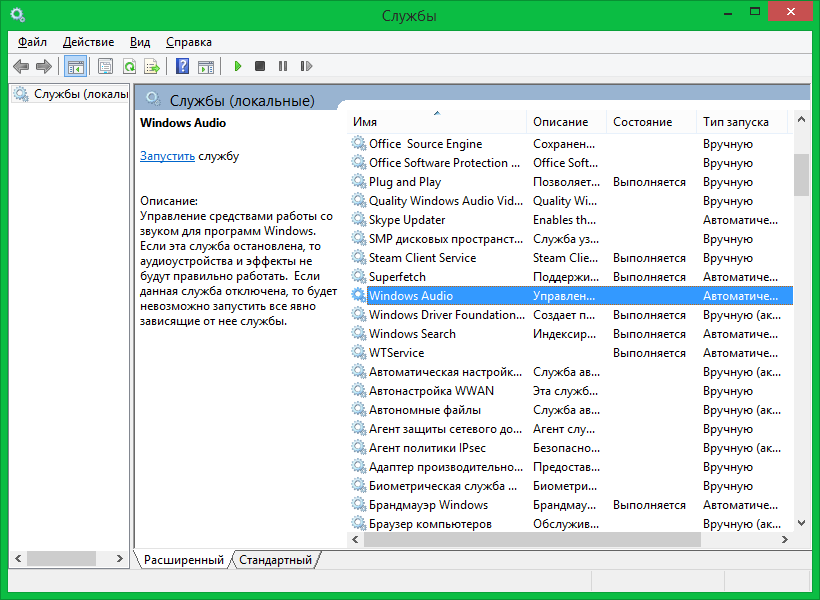The width and height of the screenshot is (820, 600).
Task: Click the Запустить link to start service
Action: pyautogui.click(x=167, y=156)
